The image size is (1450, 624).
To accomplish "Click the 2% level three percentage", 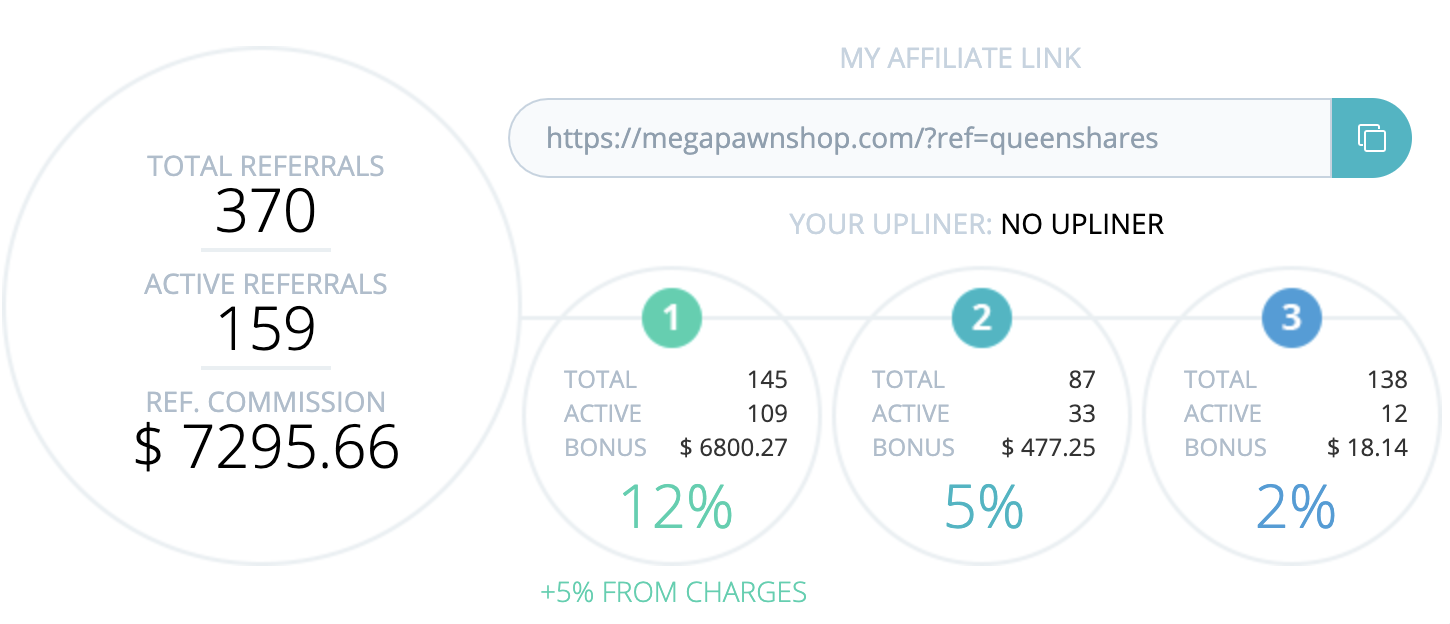I will click(x=1295, y=508).
